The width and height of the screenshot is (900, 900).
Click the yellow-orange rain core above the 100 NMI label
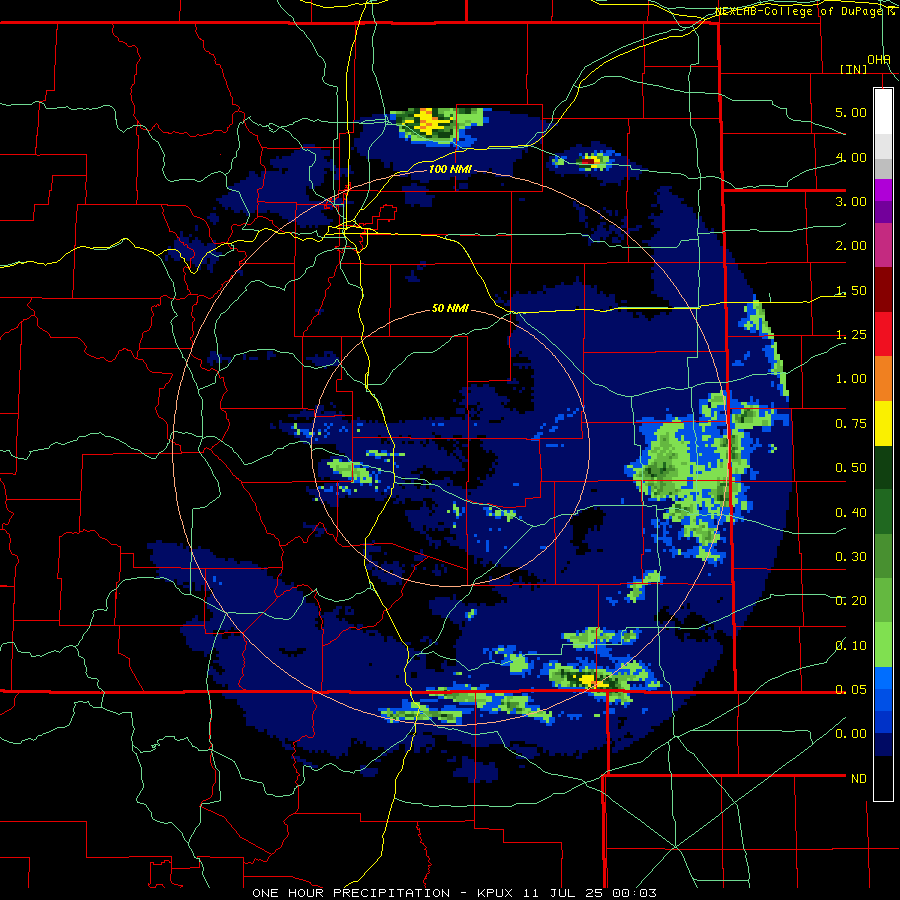(428, 121)
